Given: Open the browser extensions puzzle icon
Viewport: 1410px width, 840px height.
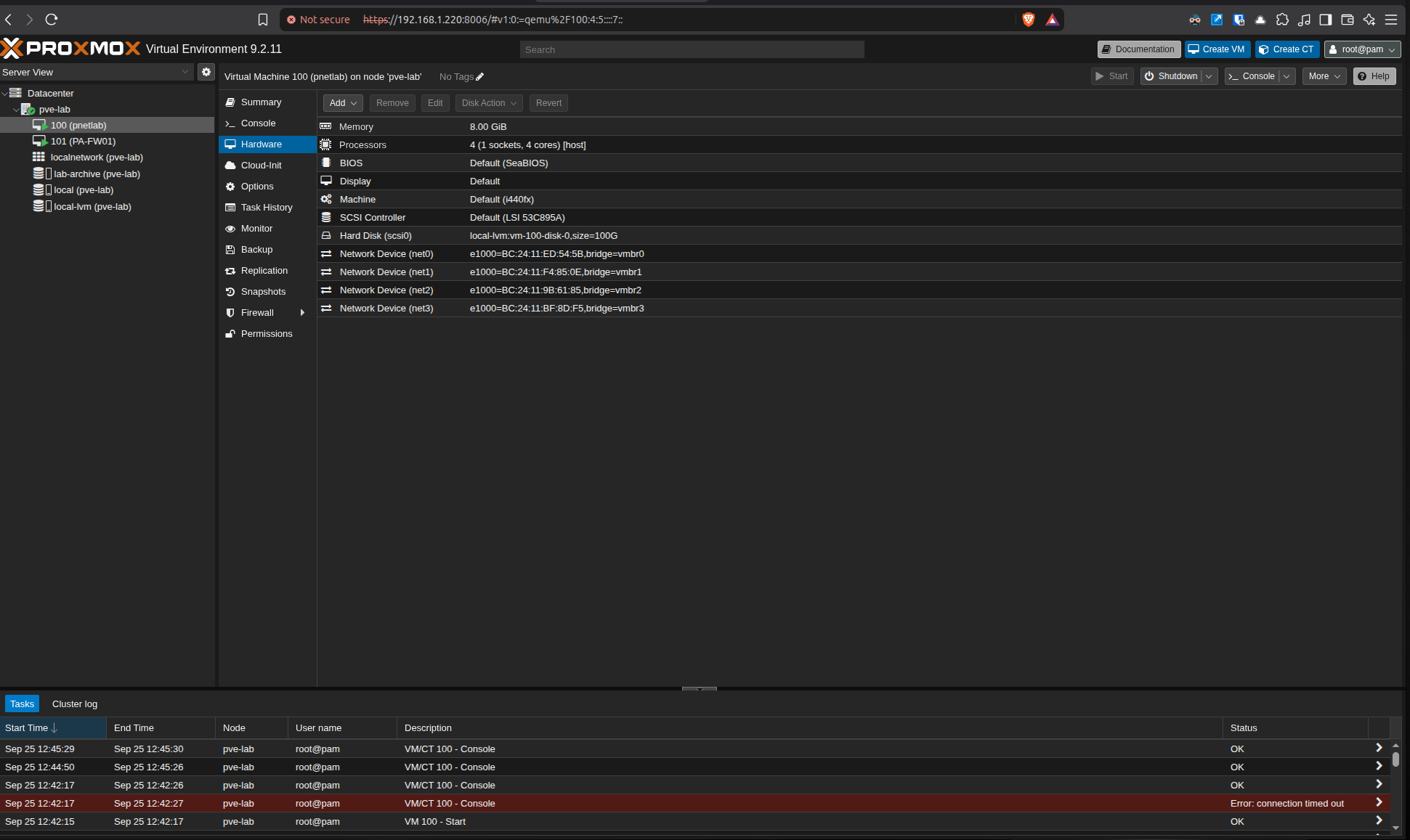Looking at the screenshot, I should [x=1282, y=20].
